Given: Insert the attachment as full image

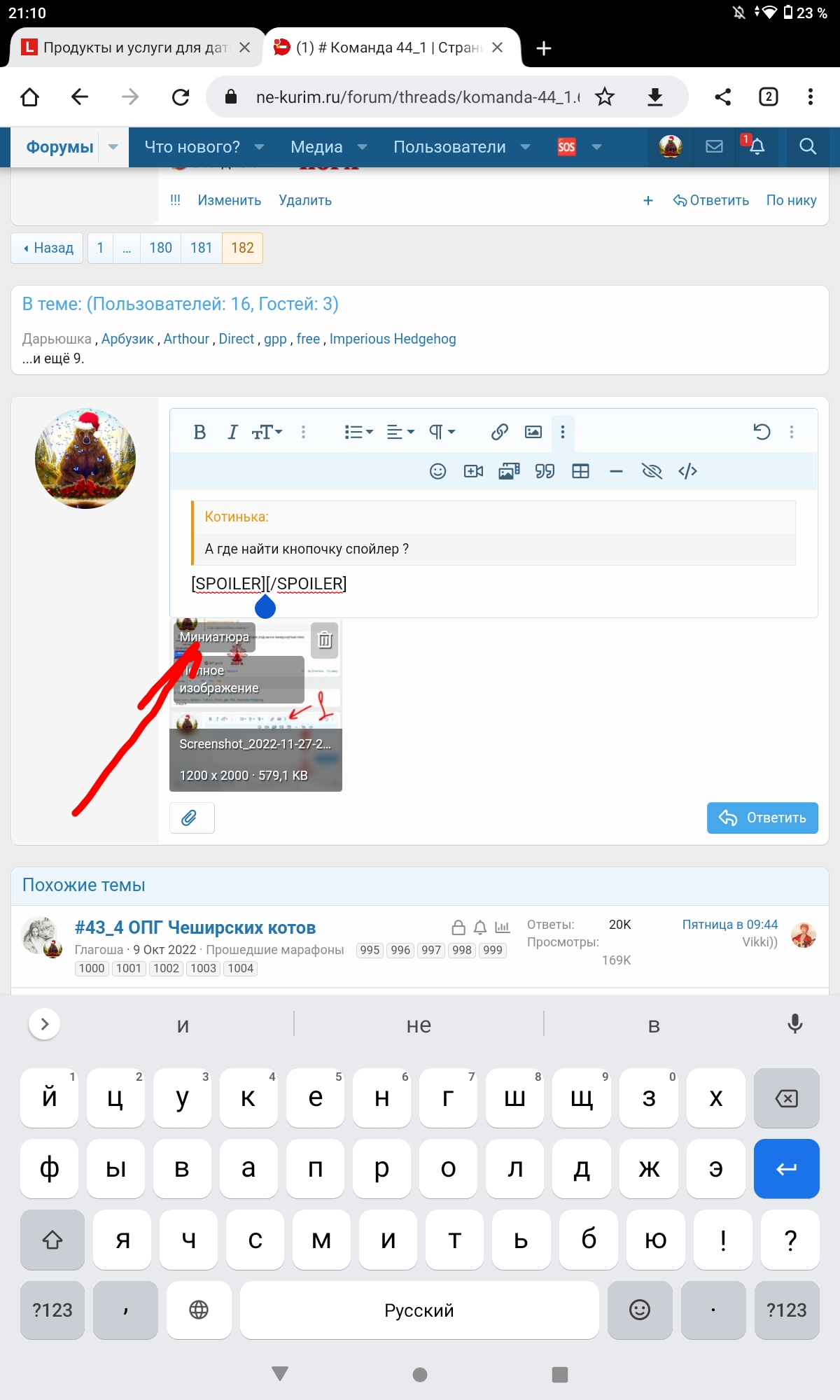Looking at the screenshot, I should point(239,680).
